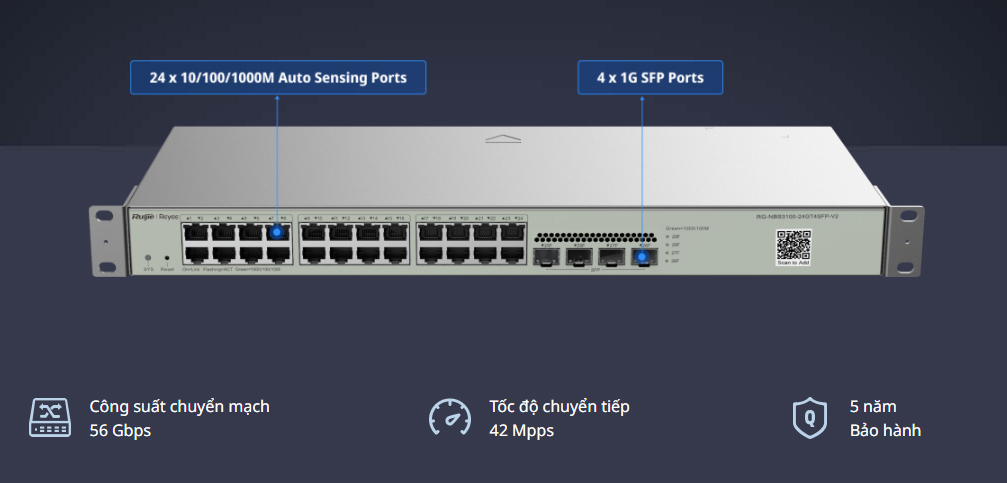Click the 56 Gbps text
This screenshot has width=1007, height=483.
(120, 431)
